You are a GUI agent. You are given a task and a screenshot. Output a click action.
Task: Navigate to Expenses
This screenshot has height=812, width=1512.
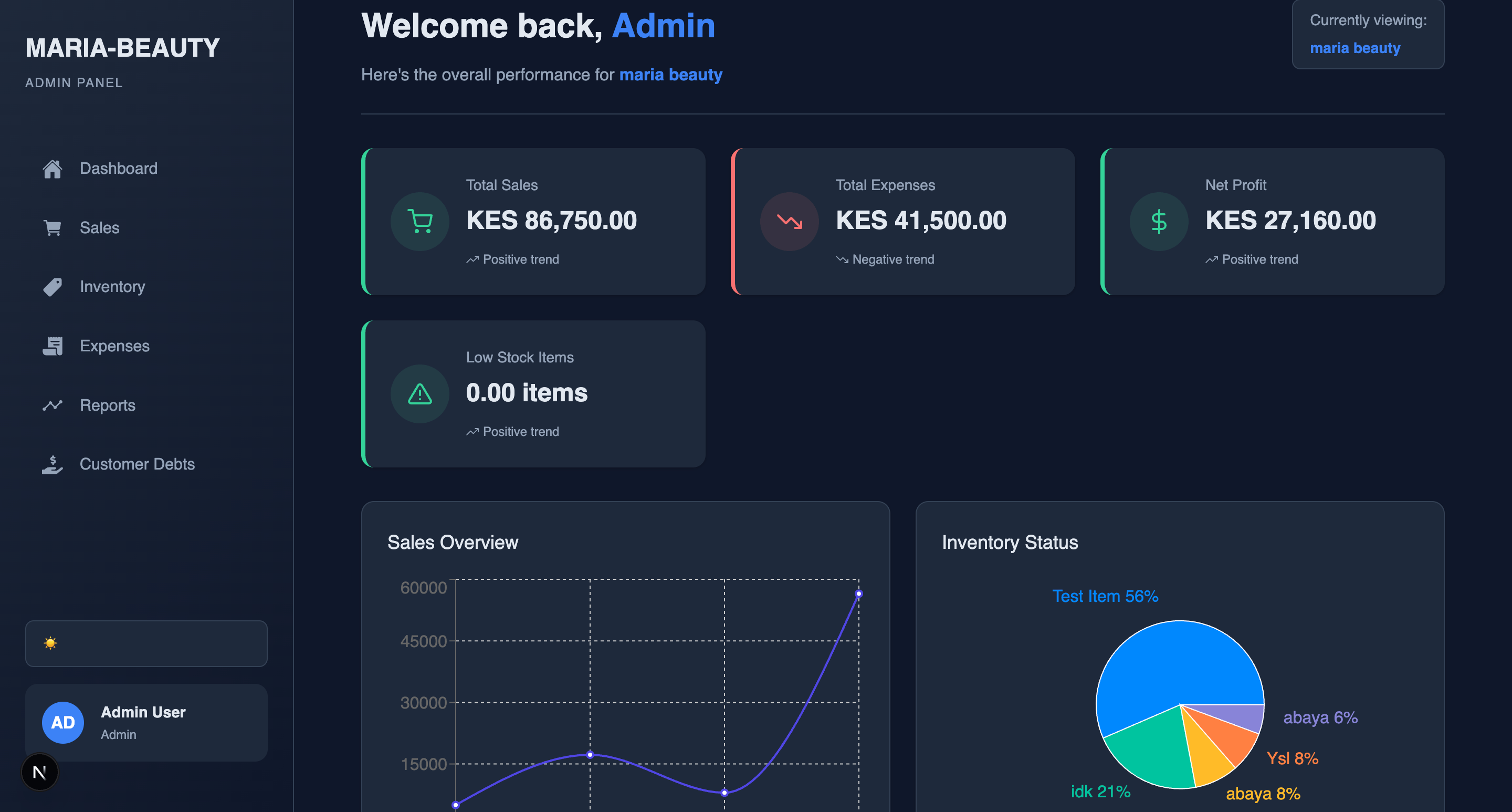pyautogui.click(x=146, y=347)
